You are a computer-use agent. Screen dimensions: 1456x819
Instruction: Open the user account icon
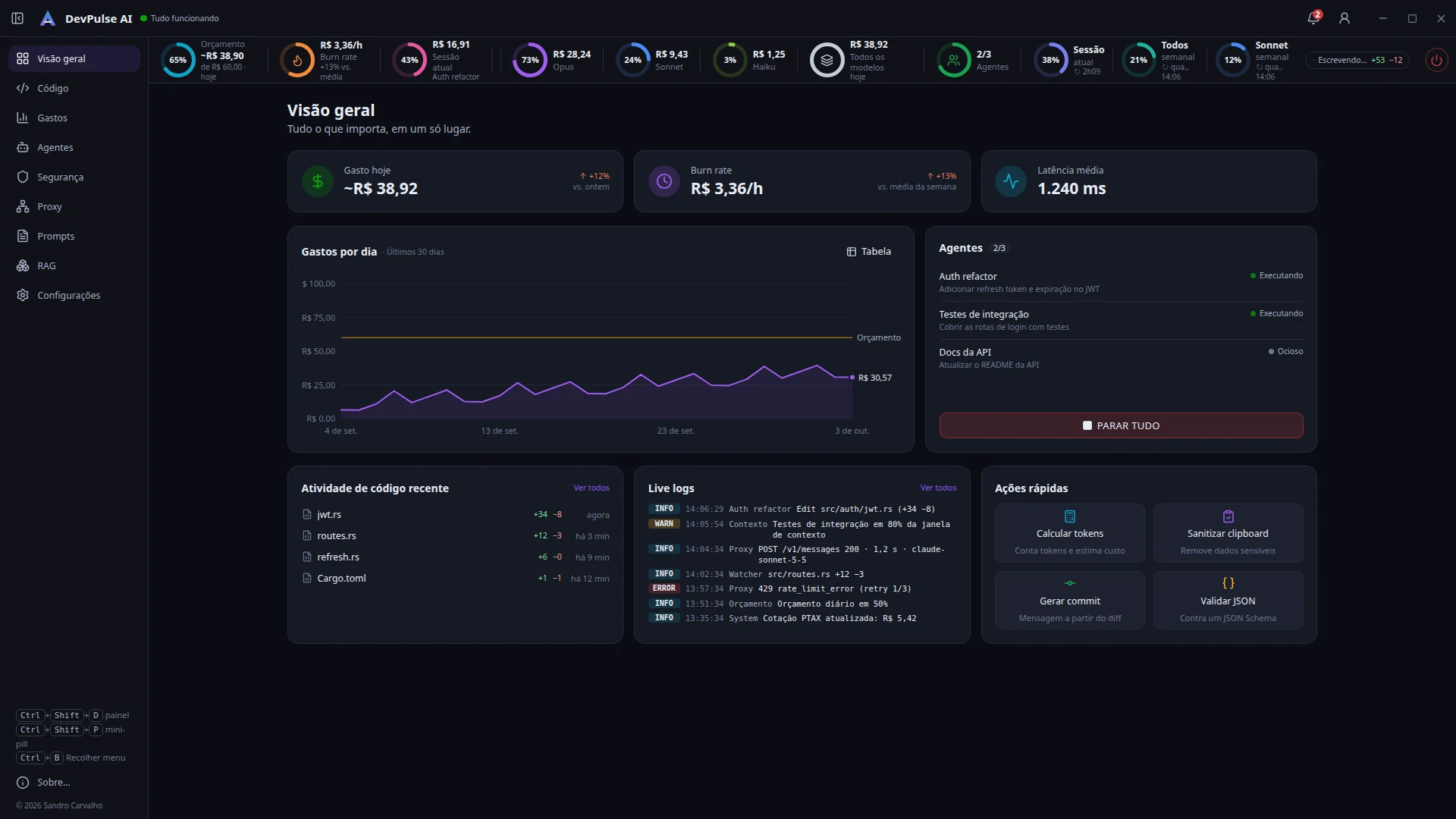[x=1345, y=18]
